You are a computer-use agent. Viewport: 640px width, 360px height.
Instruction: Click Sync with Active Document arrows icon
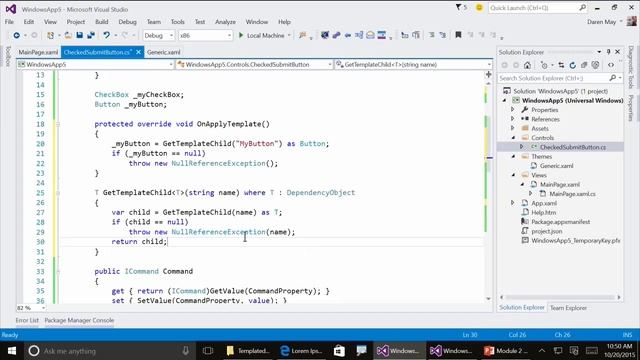[561, 65]
